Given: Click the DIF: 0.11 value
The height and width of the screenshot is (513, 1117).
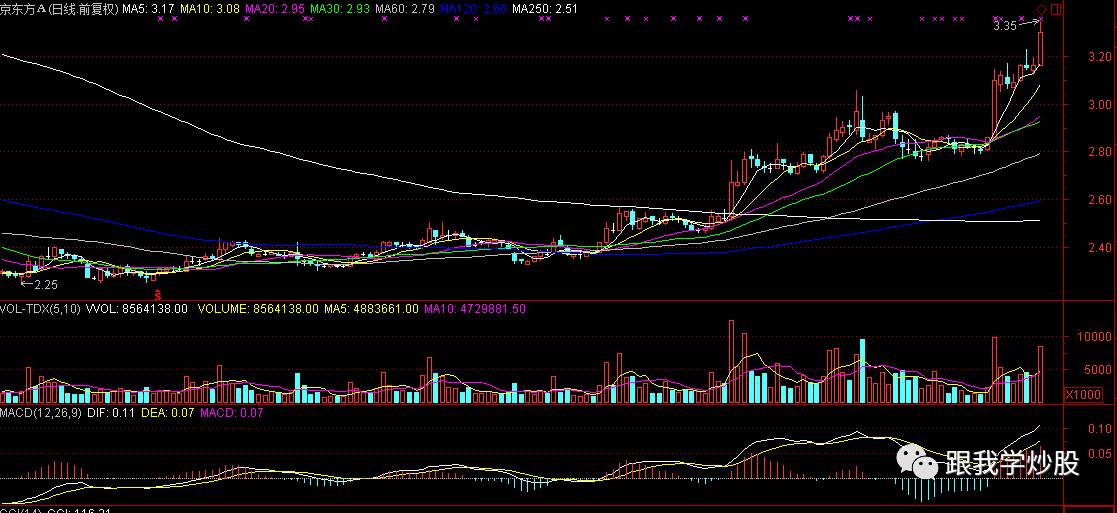Looking at the screenshot, I should pos(112,413).
